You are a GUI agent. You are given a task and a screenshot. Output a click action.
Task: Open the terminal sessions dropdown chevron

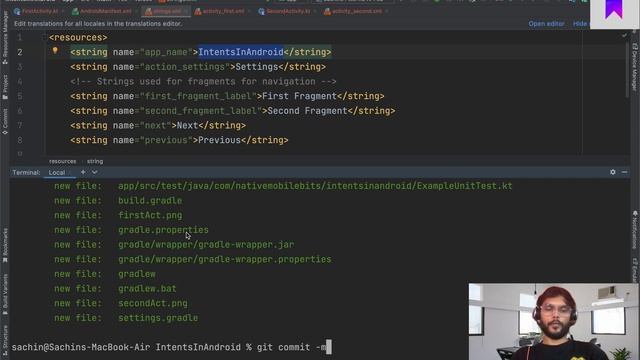click(x=95, y=172)
